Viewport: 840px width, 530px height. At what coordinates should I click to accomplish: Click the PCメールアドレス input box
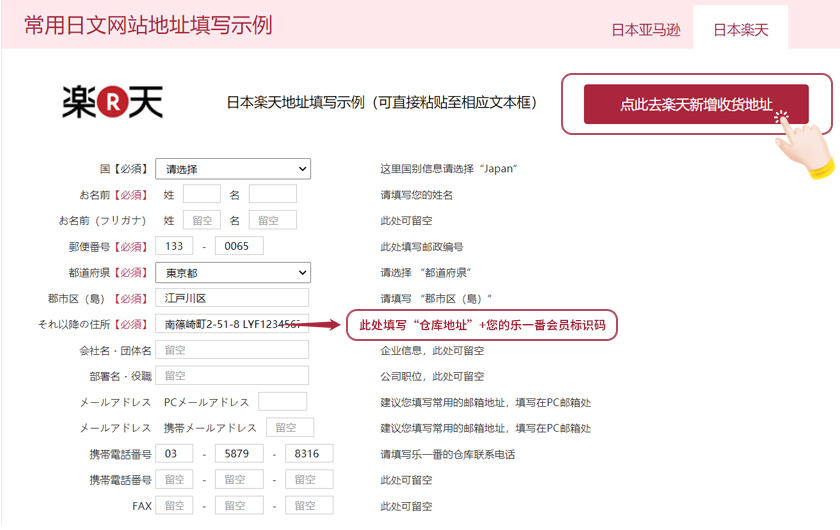click(x=282, y=402)
